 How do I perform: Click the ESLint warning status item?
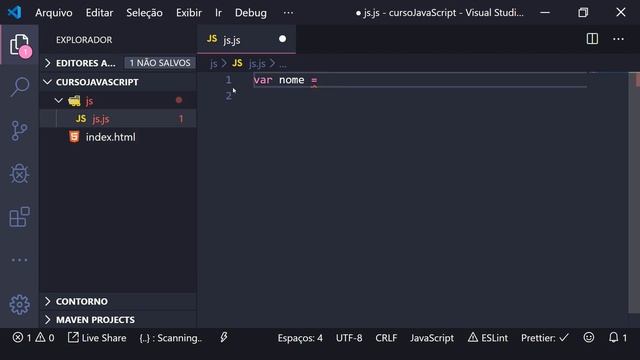tap(488, 338)
